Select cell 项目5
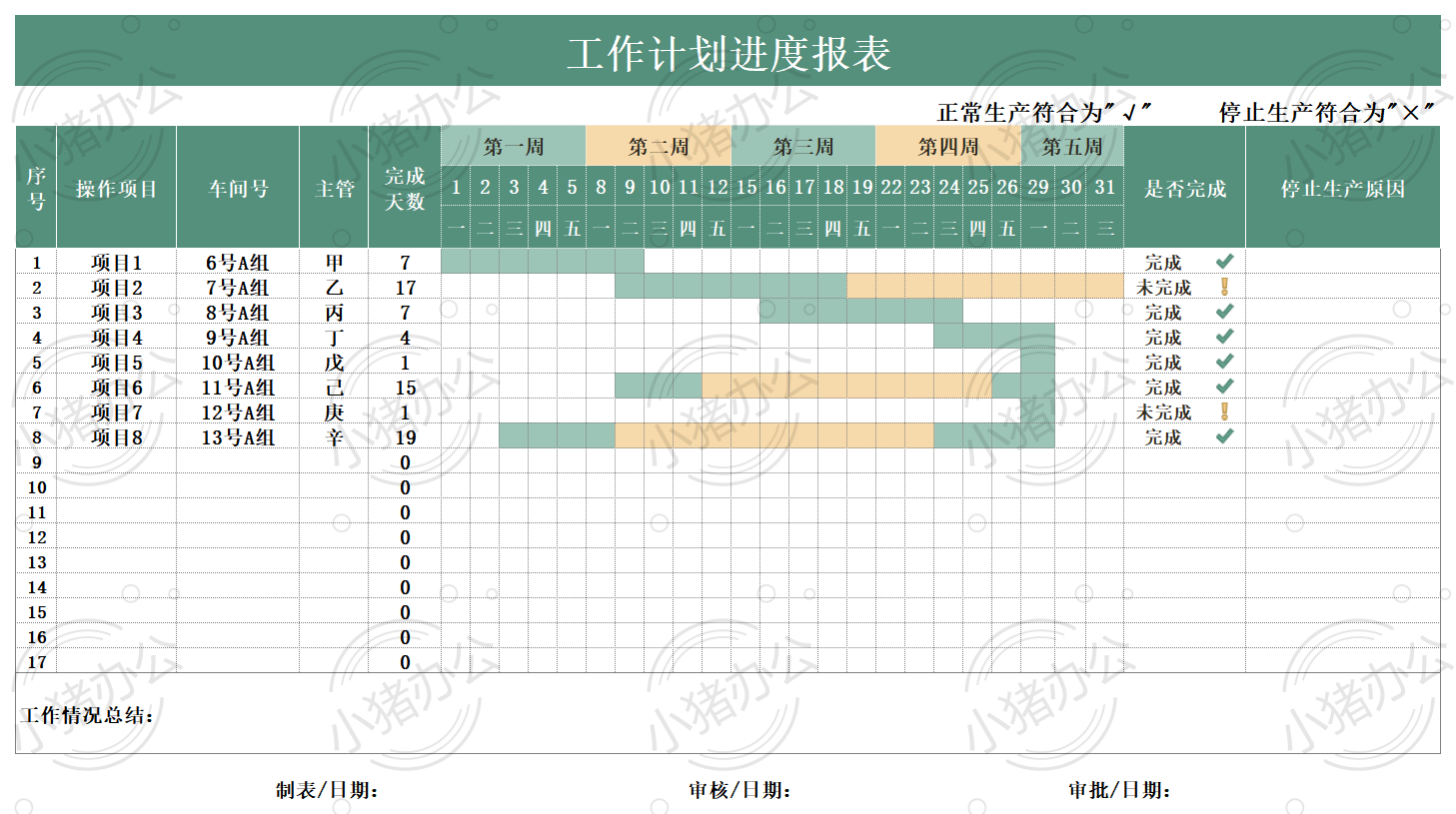 [117, 362]
